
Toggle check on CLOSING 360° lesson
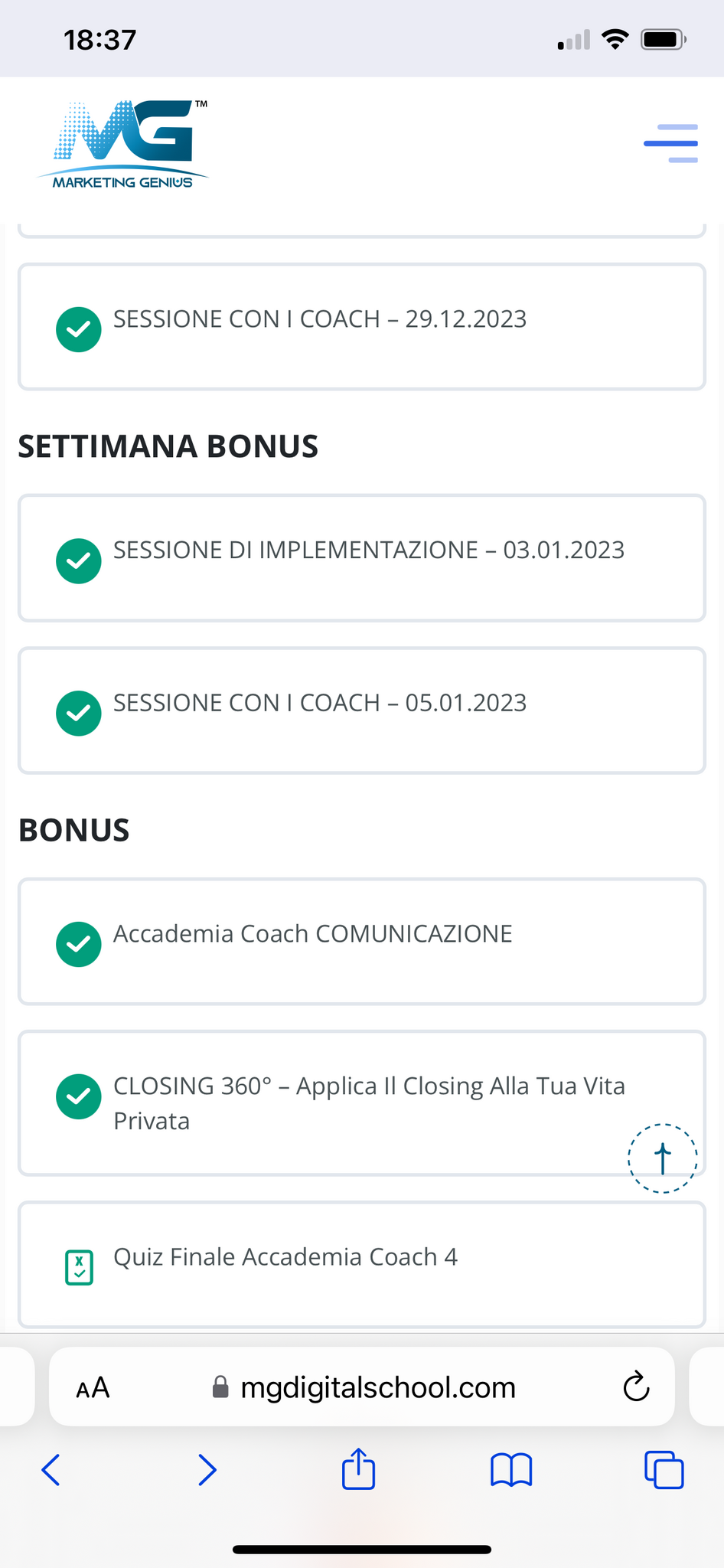(79, 1096)
